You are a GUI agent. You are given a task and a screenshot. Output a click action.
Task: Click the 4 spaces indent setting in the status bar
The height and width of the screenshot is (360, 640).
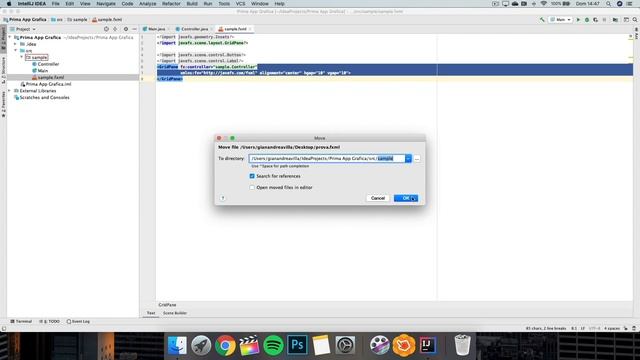tap(612, 328)
